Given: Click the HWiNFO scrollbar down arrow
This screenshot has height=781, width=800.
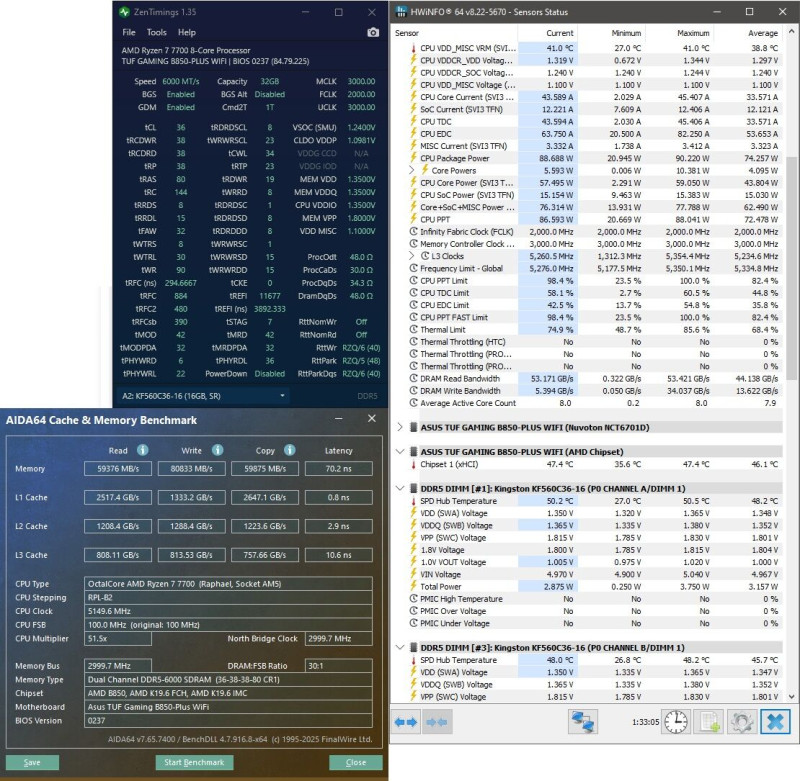Looking at the screenshot, I should [791, 696].
